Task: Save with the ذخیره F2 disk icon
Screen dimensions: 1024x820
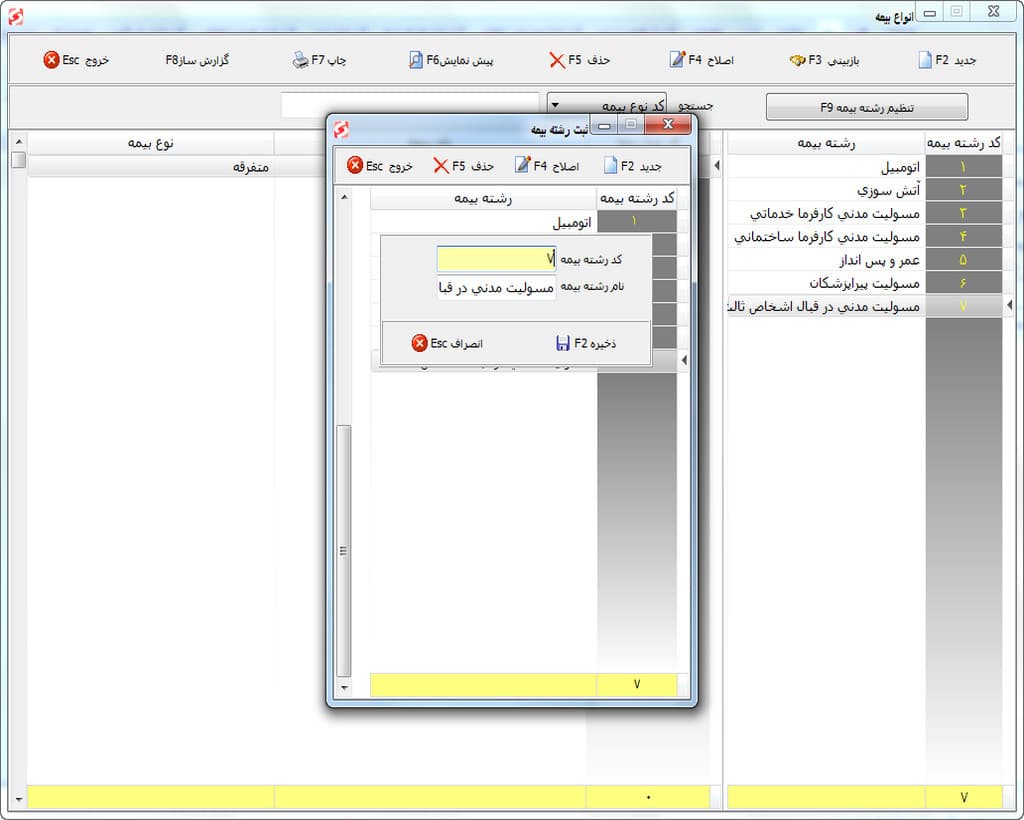Action: [563, 343]
